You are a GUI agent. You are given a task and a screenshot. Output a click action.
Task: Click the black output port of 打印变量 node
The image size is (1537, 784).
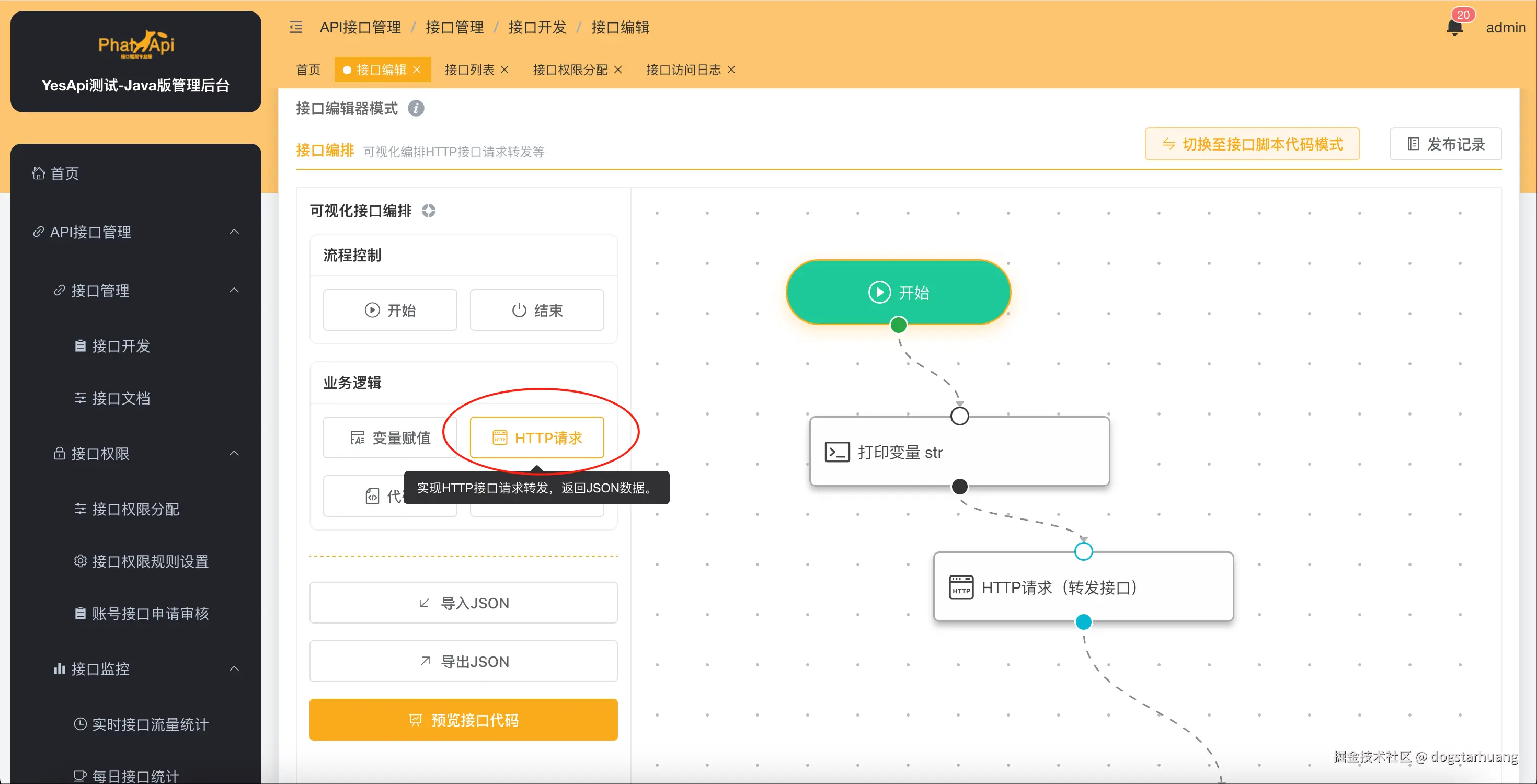(959, 486)
